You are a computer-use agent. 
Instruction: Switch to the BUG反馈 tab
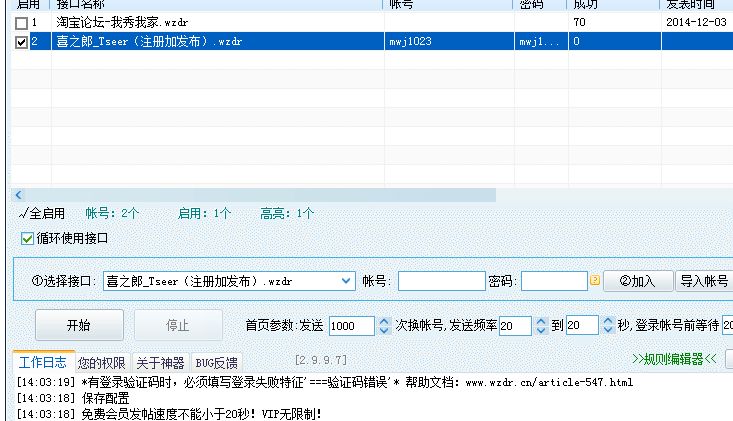pos(217,362)
